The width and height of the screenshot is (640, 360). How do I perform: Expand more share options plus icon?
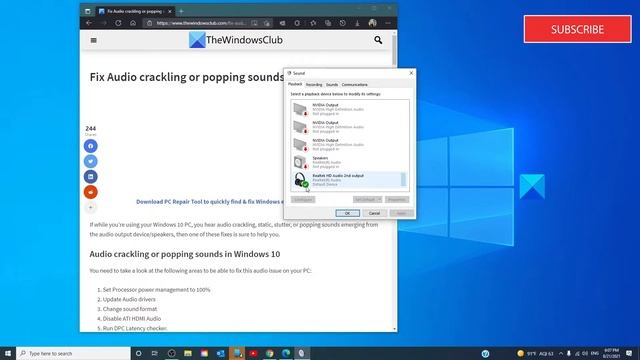91,207
